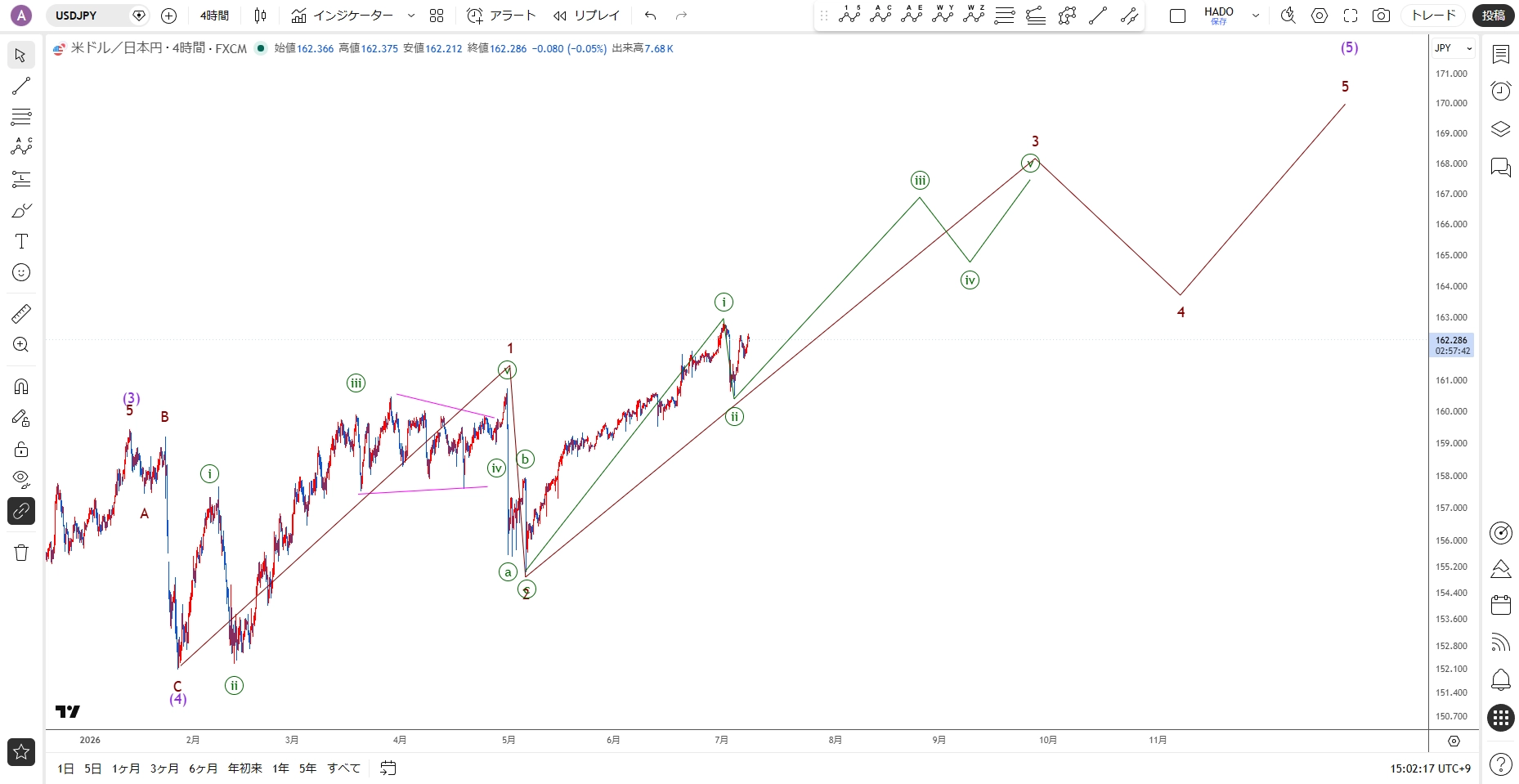Click the 投稿 publish button
Image resolution: width=1519 pixels, height=784 pixels.
(x=1494, y=16)
